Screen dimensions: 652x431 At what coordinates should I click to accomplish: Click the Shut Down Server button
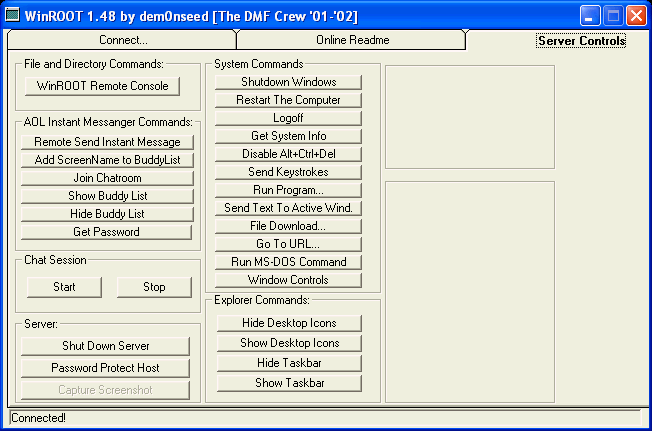[x=107, y=346]
